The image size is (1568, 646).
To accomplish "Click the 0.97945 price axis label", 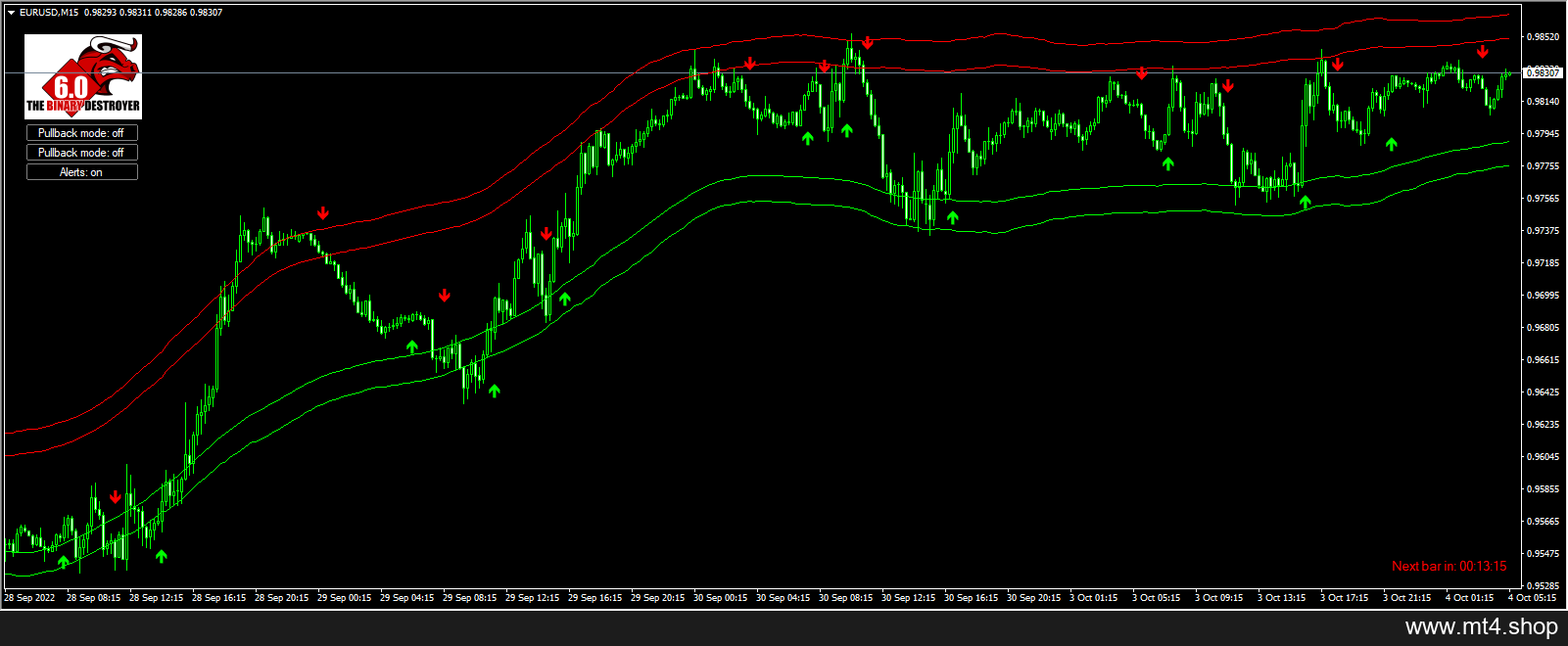I will pos(1544,134).
